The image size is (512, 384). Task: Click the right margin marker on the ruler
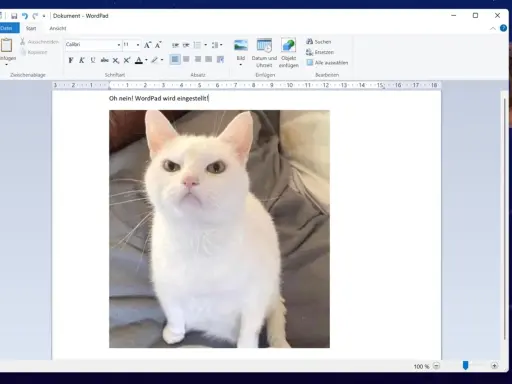click(x=383, y=87)
